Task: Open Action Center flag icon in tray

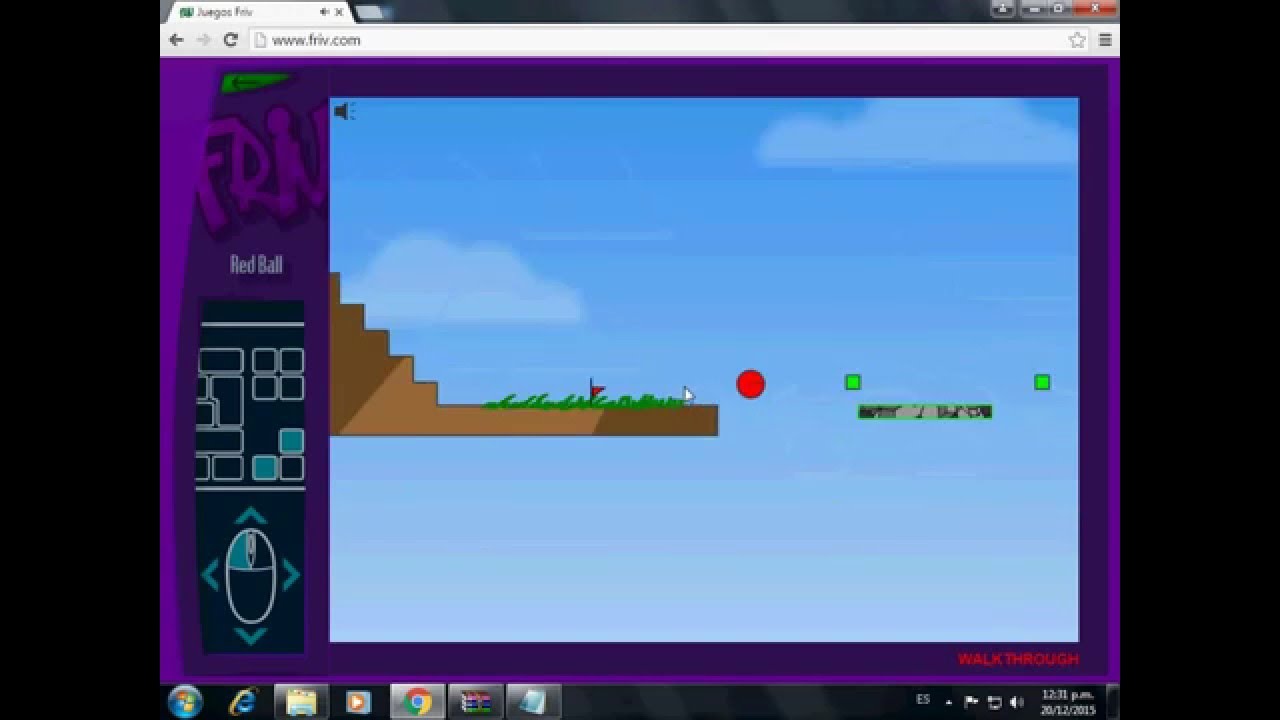Action: tap(971, 702)
